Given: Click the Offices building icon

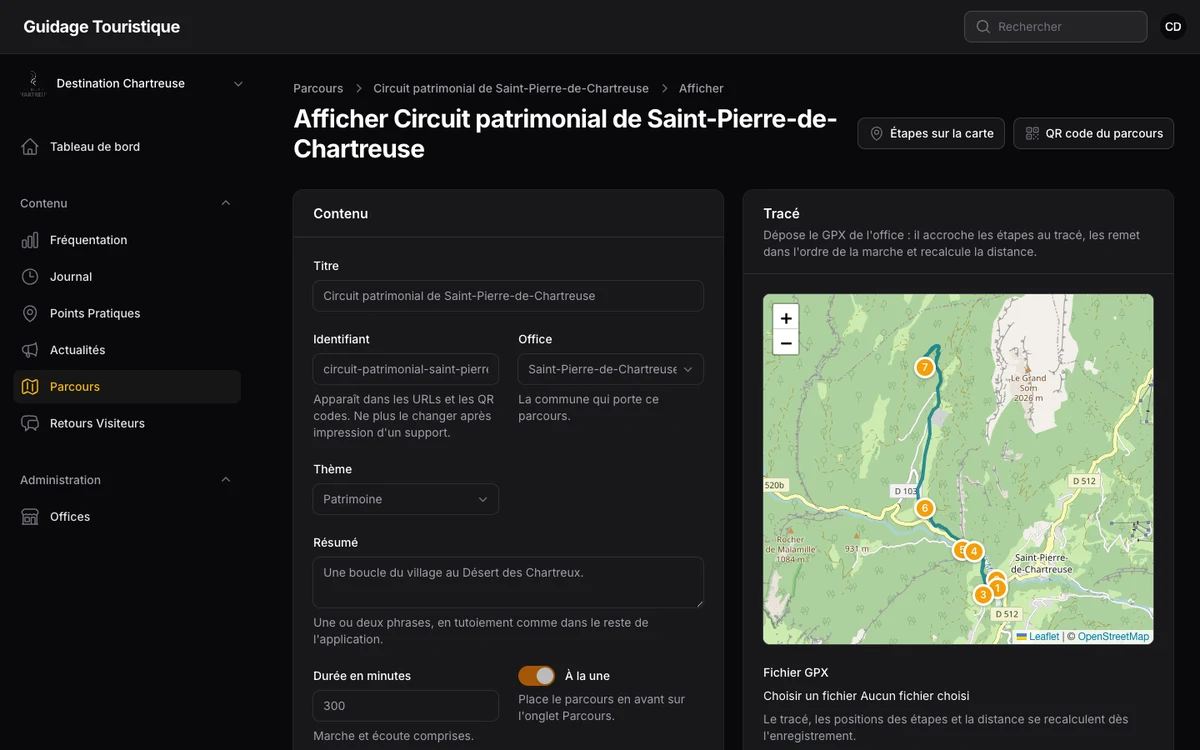Looking at the screenshot, I should click(30, 517).
